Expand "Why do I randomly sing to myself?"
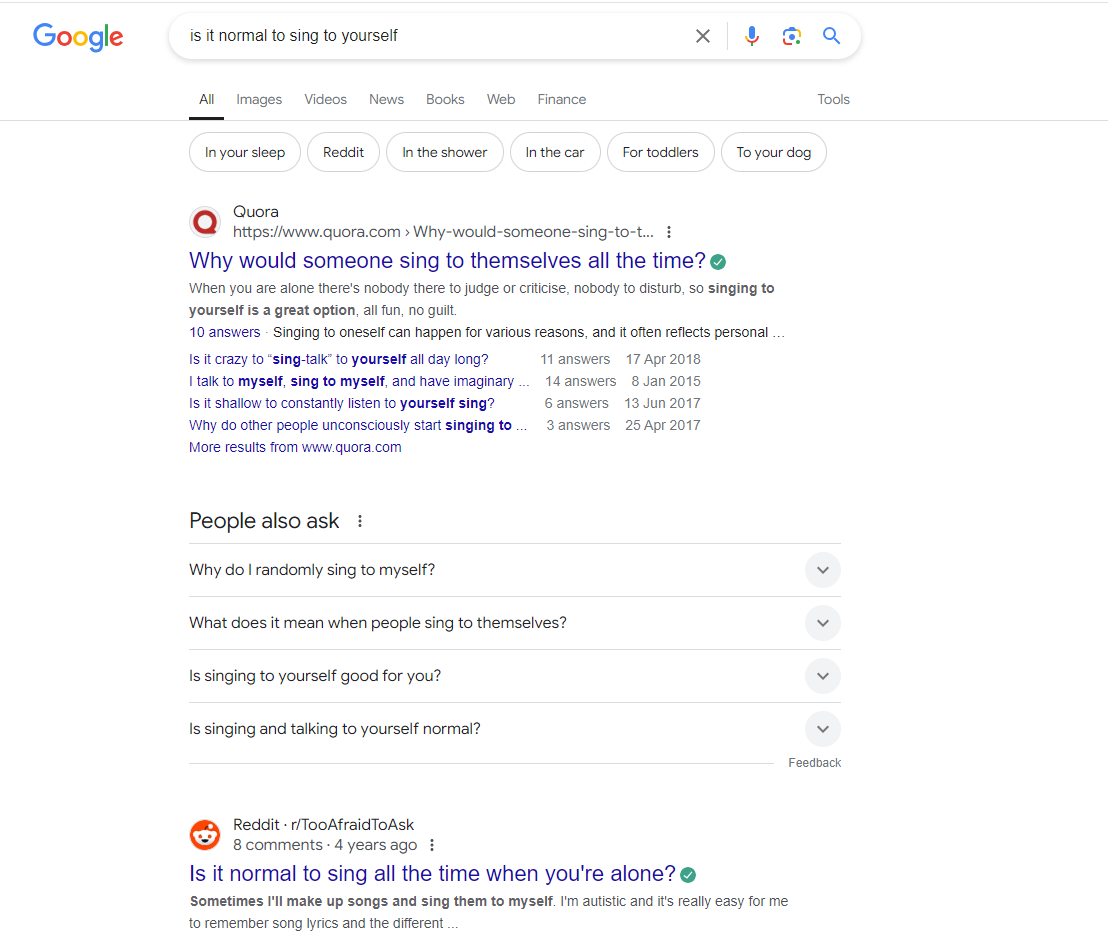This screenshot has height=943, width=1108. [822, 570]
